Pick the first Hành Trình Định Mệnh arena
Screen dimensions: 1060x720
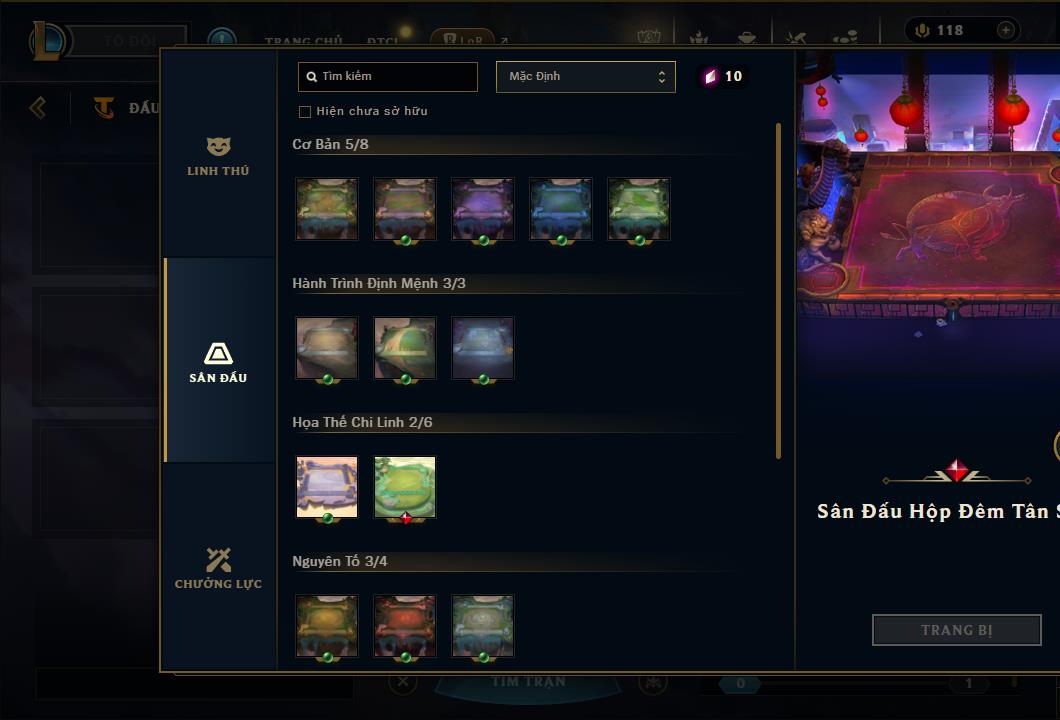(x=327, y=348)
